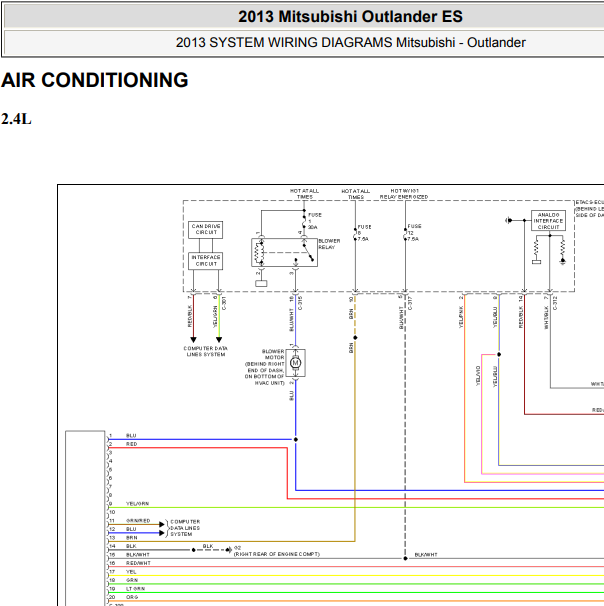The image size is (604, 606).
Task: Click the BLK/WHT label right of dashed line
Action: point(426,555)
